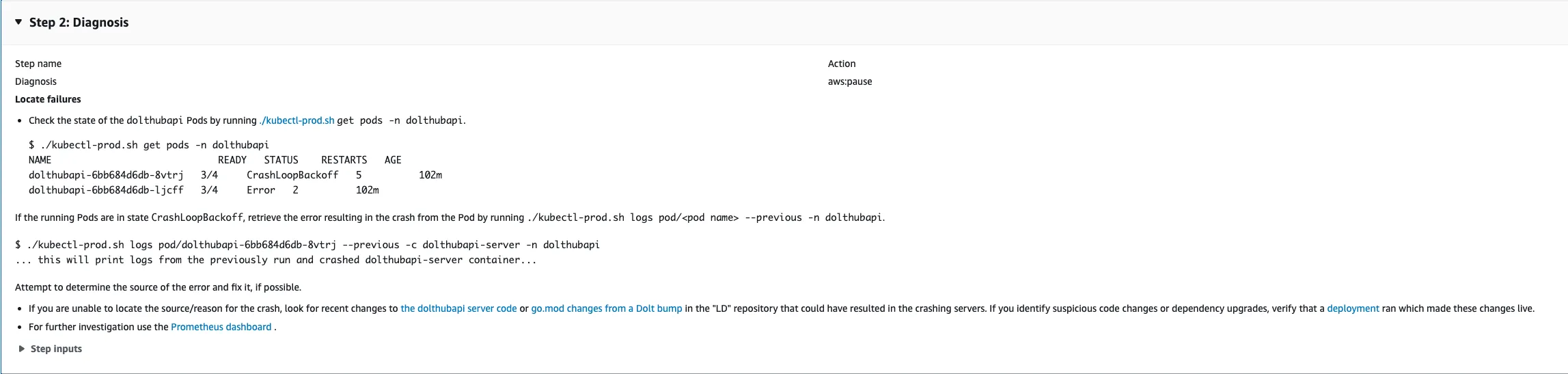1568x374 pixels.
Task: Click the NAME READY STATUS table header line
Action: (x=215, y=160)
